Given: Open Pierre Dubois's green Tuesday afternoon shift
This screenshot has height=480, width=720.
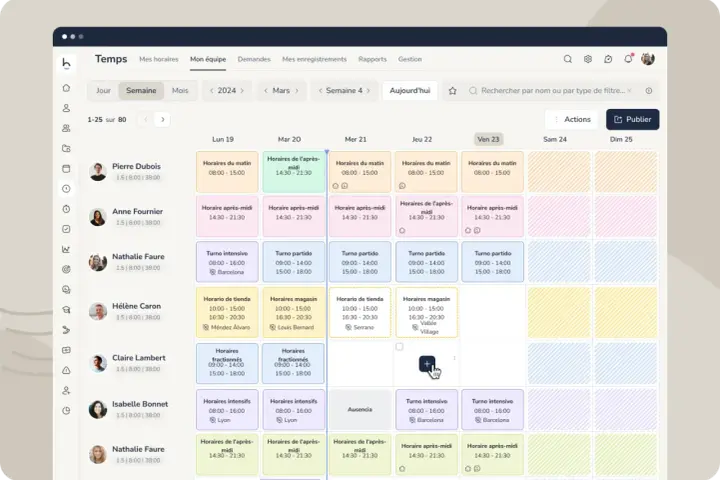Looking at the screenshot, I should 293,172.
